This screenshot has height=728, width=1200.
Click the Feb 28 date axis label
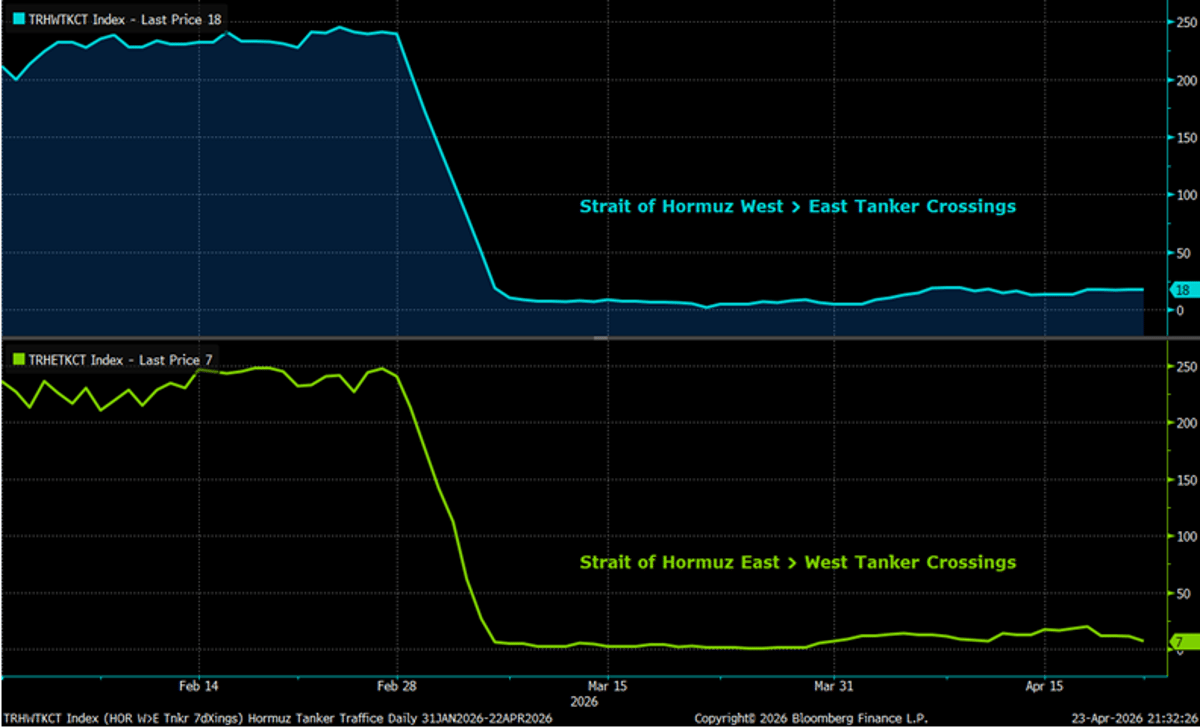397,687
